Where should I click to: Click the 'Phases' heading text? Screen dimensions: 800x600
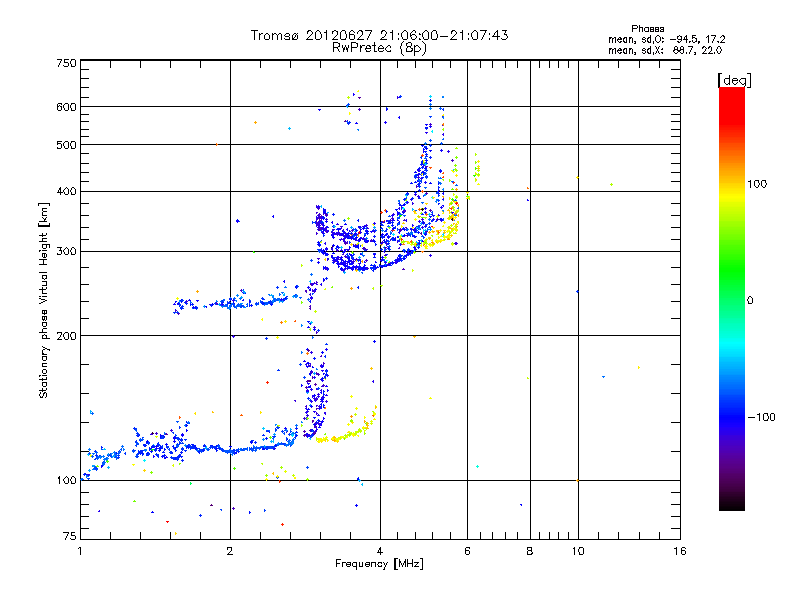coord(647,29)
